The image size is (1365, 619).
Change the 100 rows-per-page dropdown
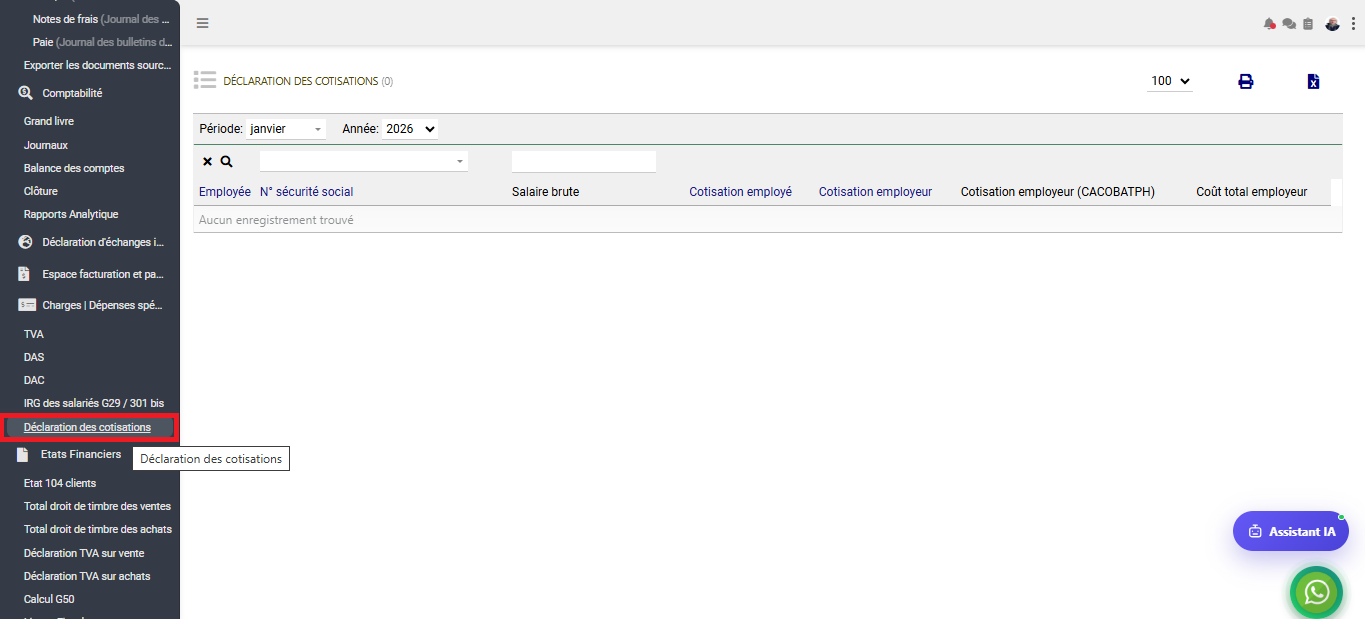click(x=1170, y=81)
